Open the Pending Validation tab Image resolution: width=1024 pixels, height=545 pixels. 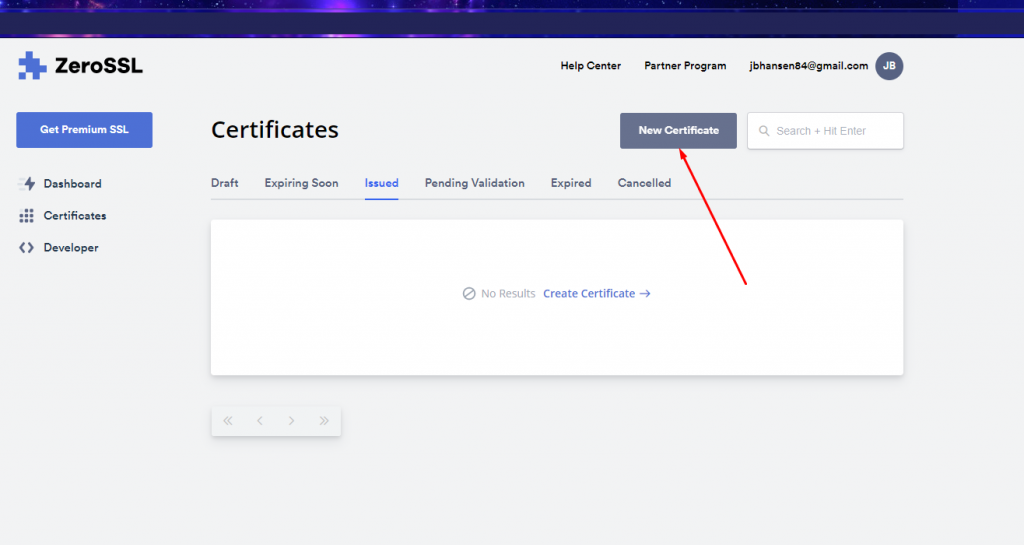coord(475,183)
